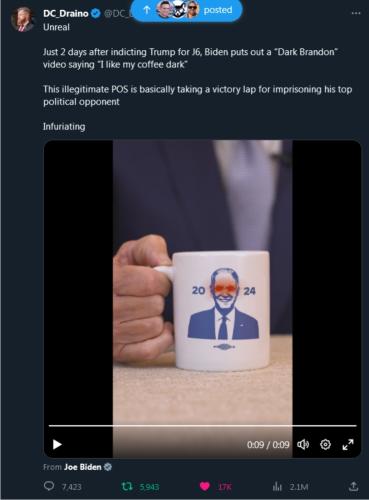View post analytics bar chart icon

(277, 487)
